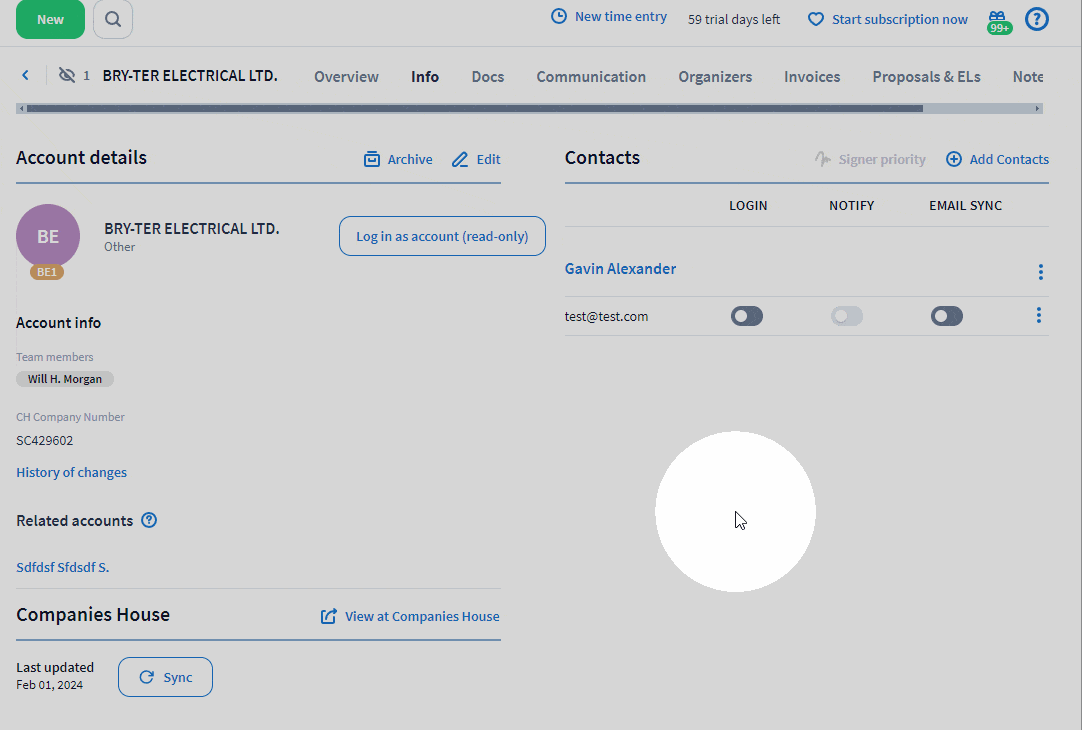This screenshot has width=1082, height=730.
Task: Open the Invoices tab
Action: pos(812,77)
